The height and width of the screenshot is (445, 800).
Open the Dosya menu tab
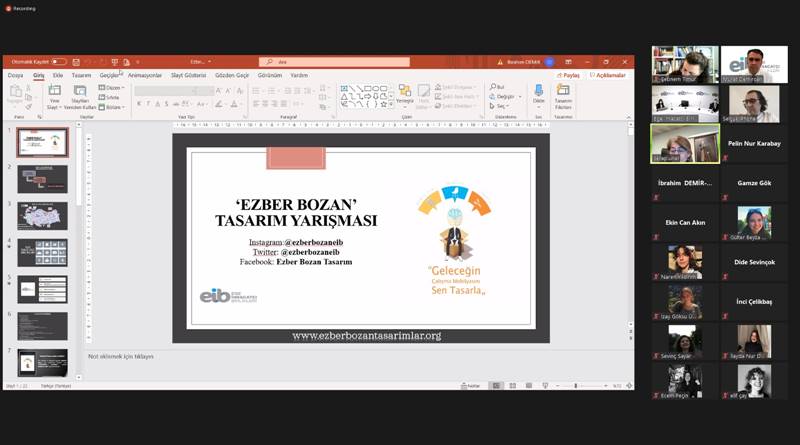tap(15, 75)
